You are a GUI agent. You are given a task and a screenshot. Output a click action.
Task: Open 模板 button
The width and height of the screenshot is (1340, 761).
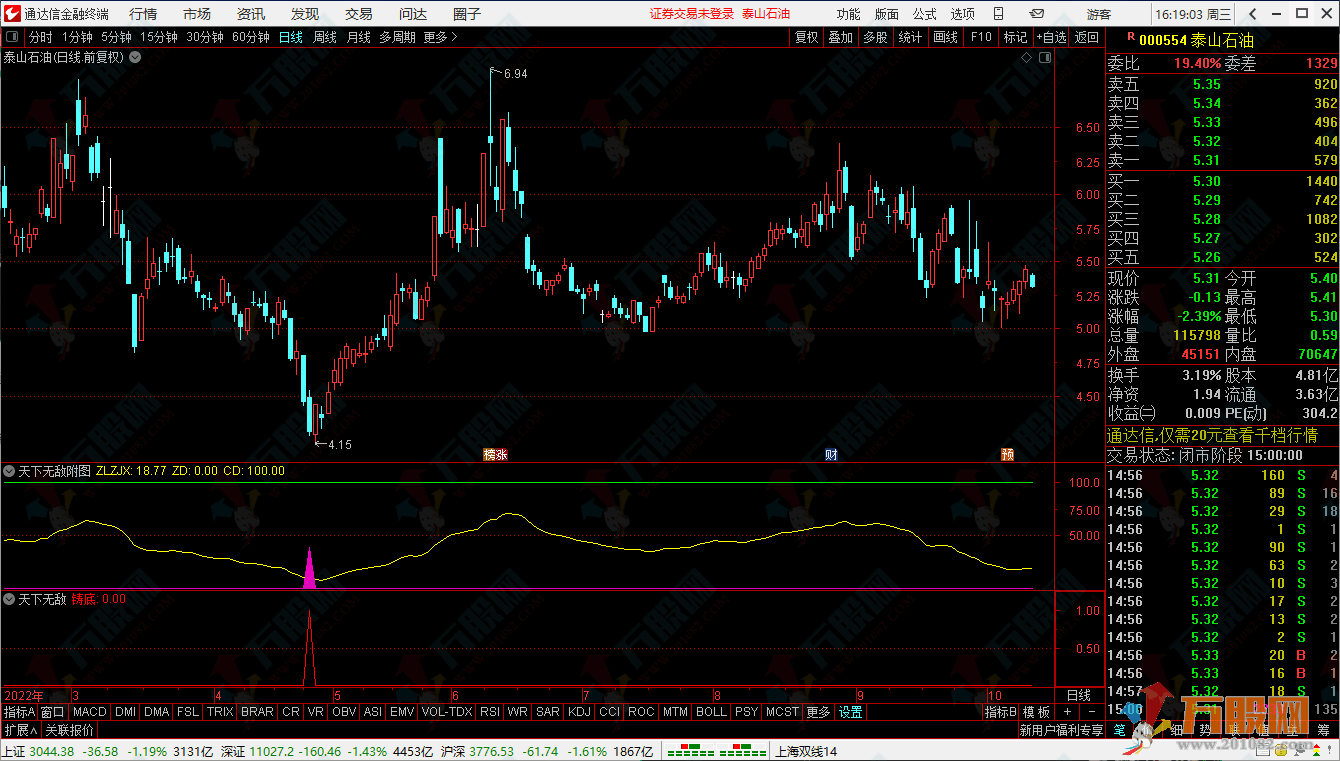(x=1036, y=712)
